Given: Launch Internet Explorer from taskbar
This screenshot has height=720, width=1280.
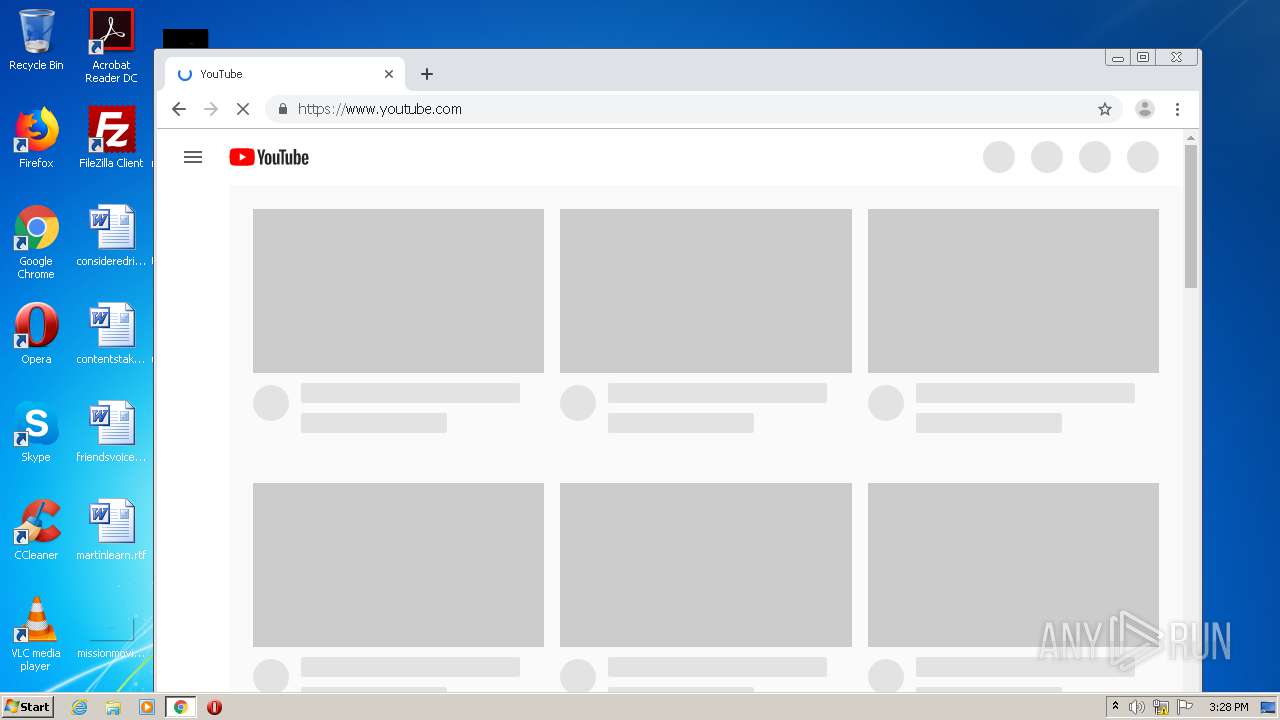Looking at the screenshot, I should pos(80,707).
